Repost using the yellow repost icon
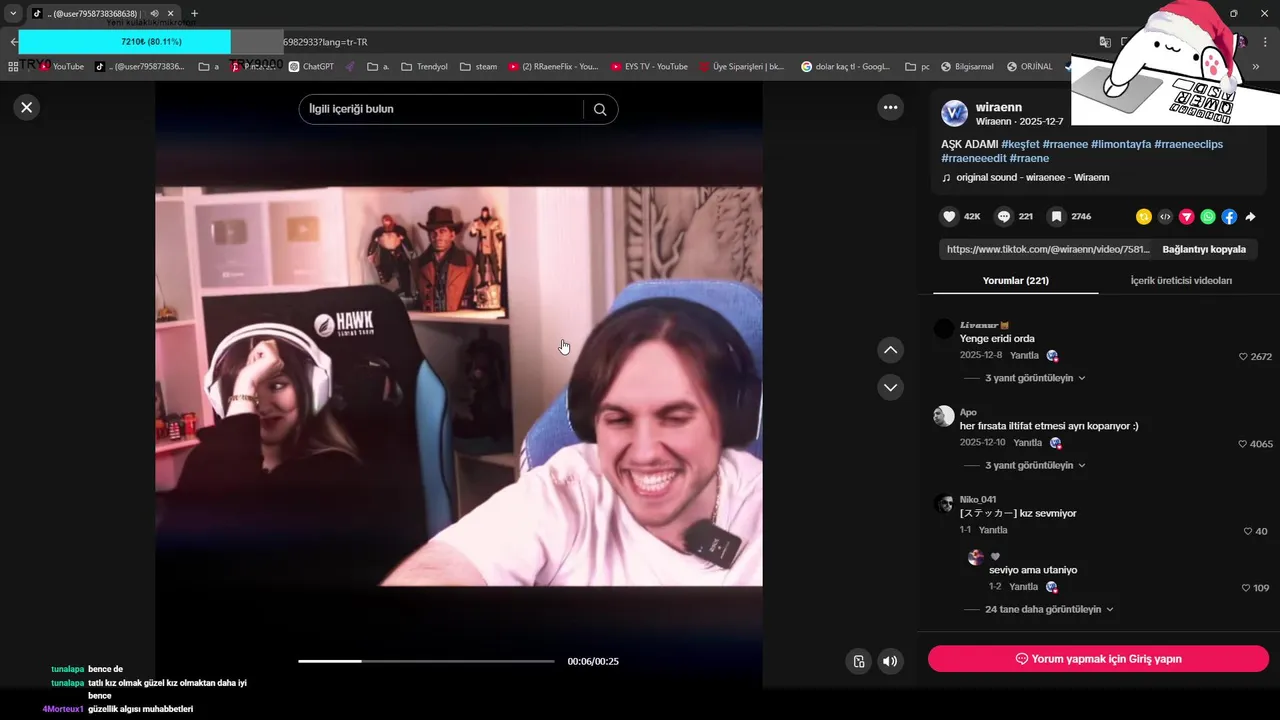Image resolution: width=1280 pixels, height=720 pixels. coord(1144,217)
